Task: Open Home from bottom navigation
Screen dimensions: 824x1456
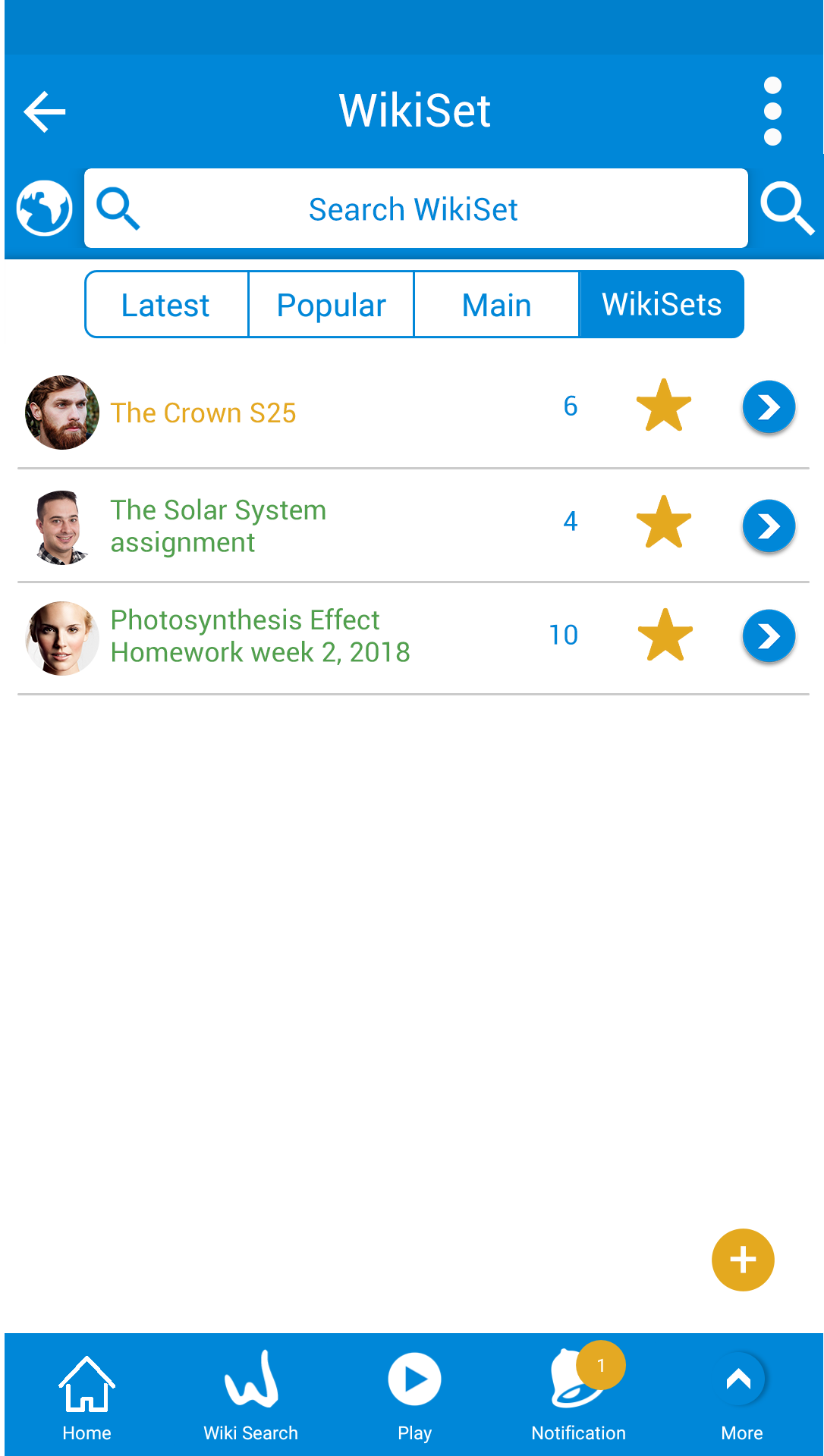Action: click(86, 1398)
